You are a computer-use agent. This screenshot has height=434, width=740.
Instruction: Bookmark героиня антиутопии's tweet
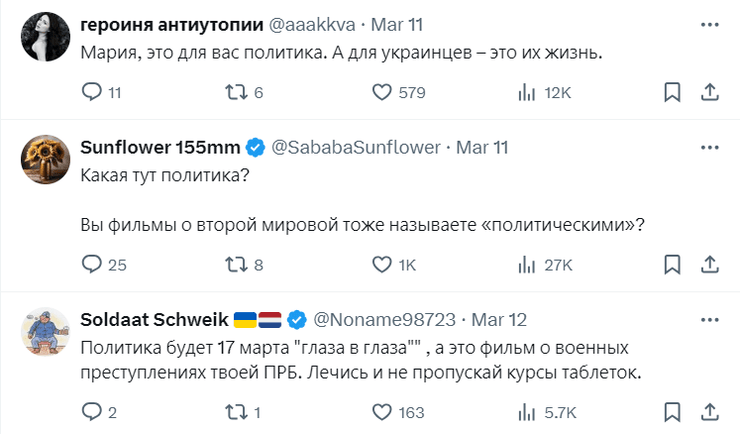click(674, 93)
